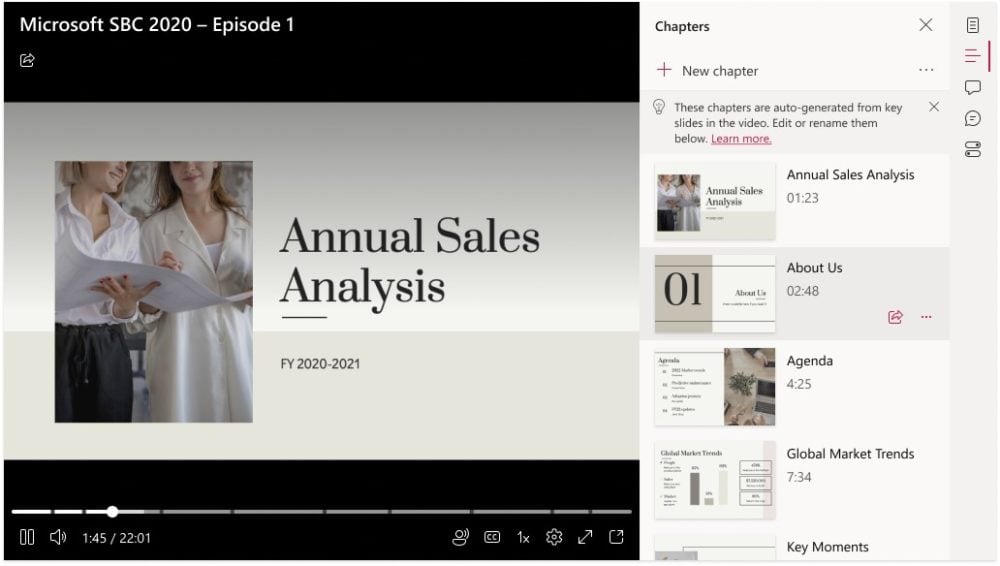The width and height of the screenshot is (1000, 566).
Task: Enter fullscreen mode with expand arrows
Action: (585, 537)
